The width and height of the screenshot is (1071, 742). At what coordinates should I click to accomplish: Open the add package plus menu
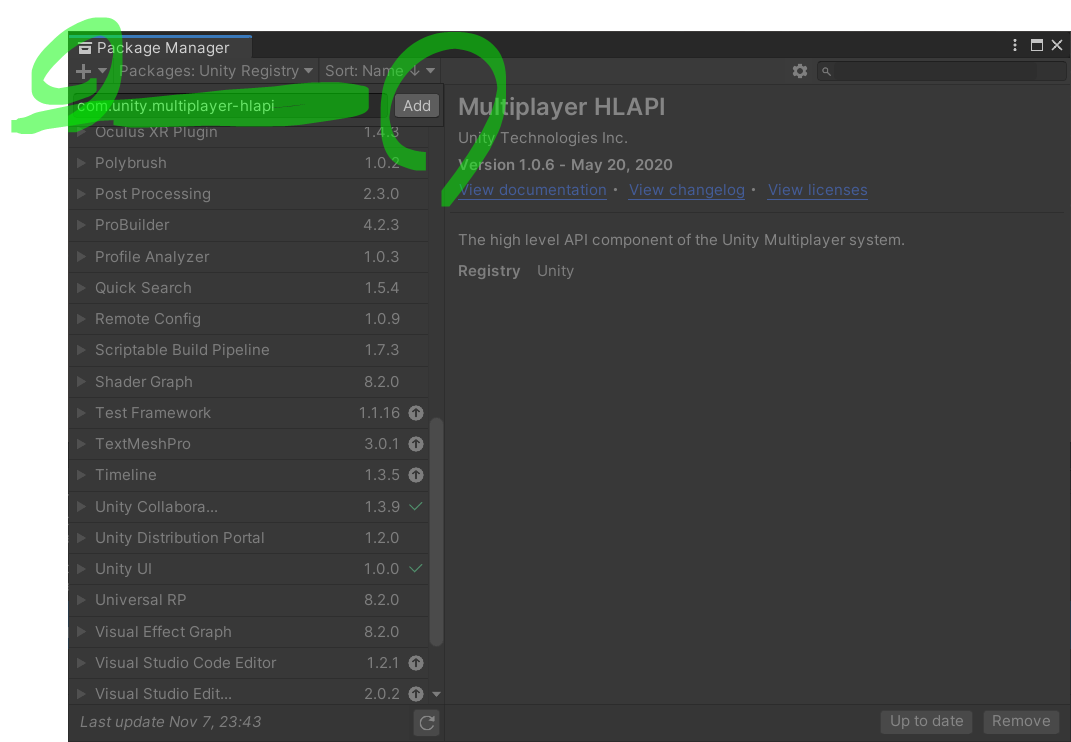coord(91,71)
